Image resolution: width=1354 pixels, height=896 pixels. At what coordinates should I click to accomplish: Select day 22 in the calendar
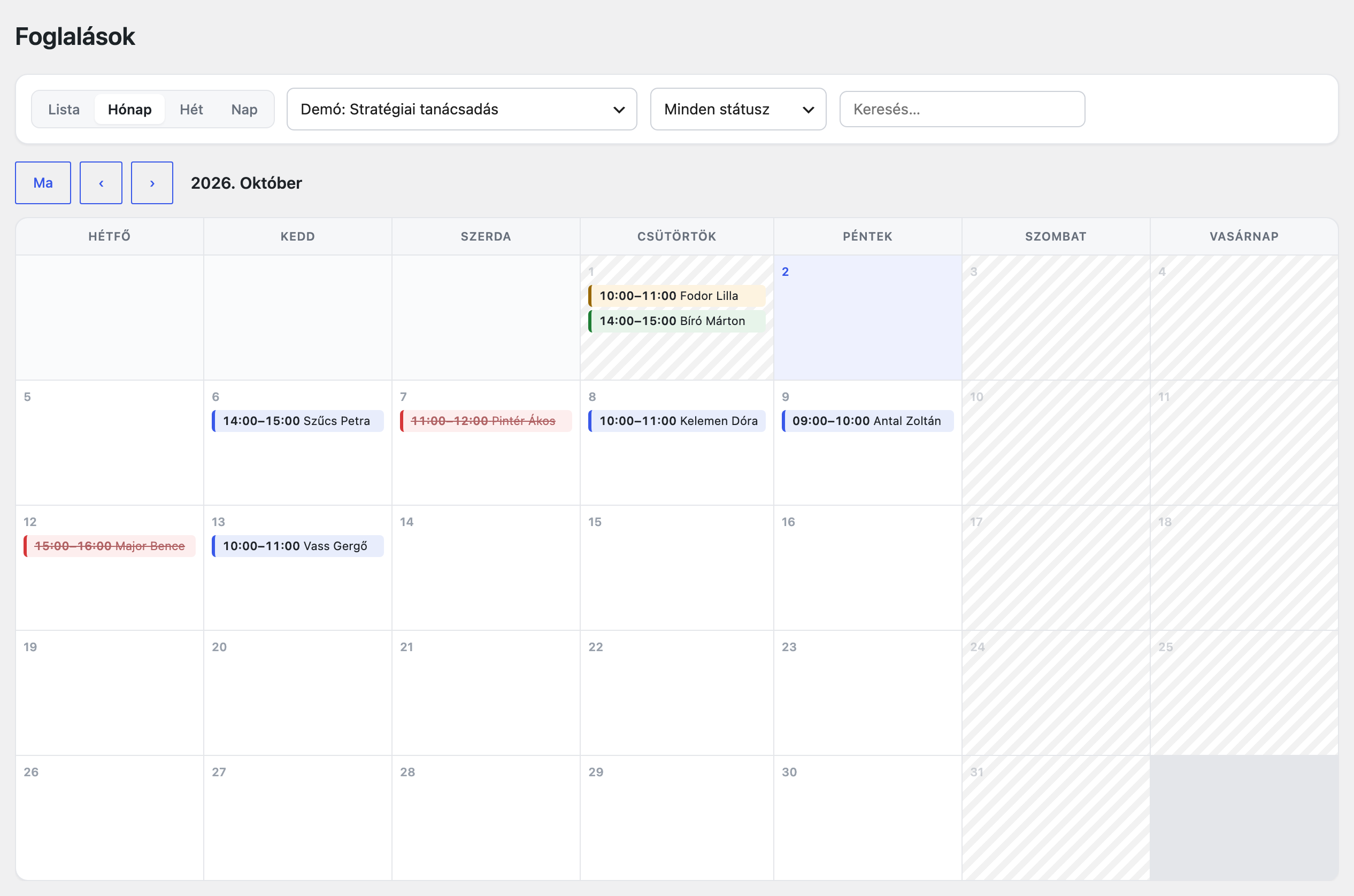pyautogui.click(x=676, y=693)
